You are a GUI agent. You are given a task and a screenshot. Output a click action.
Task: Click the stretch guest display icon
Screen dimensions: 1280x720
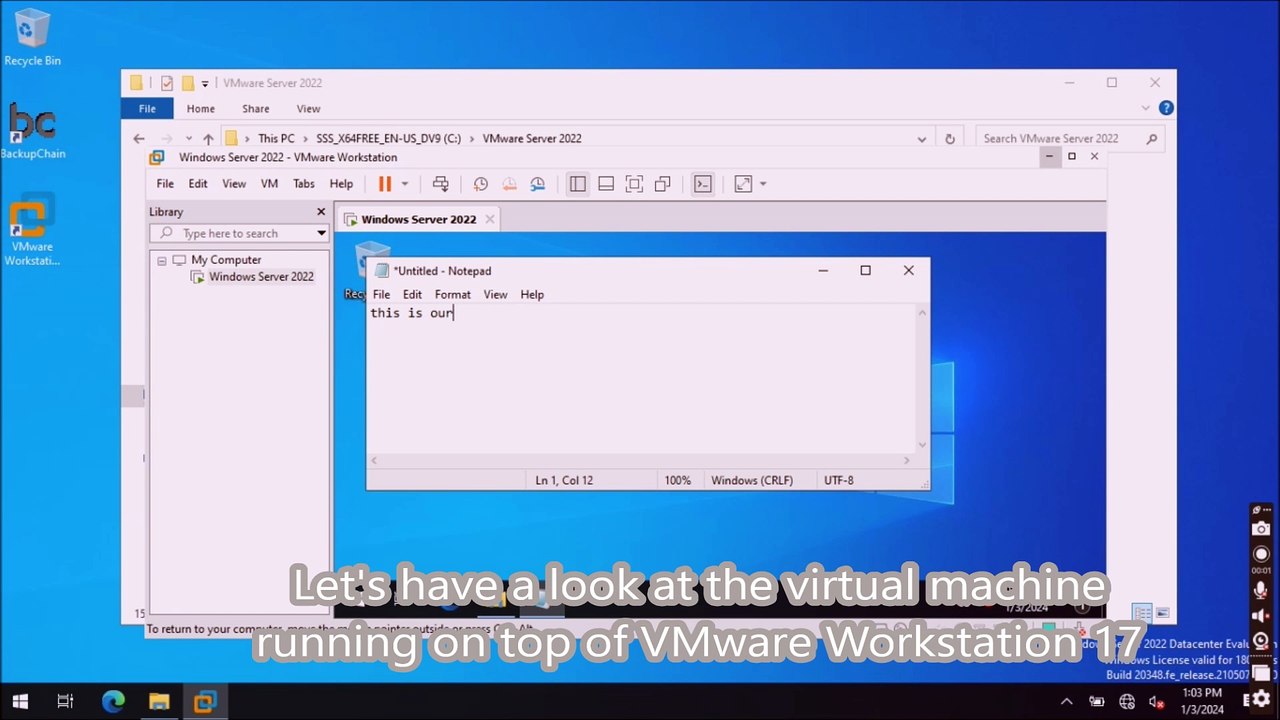click(x=742, y=184)
